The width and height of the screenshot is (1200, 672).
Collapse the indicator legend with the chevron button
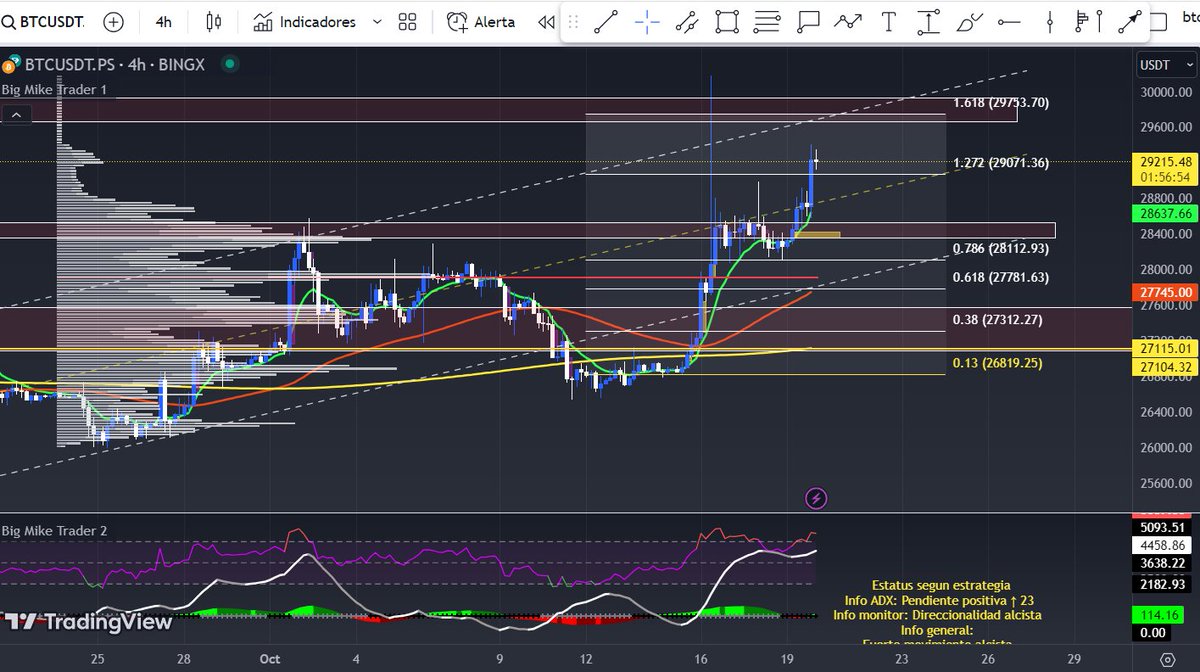point(15,115)
